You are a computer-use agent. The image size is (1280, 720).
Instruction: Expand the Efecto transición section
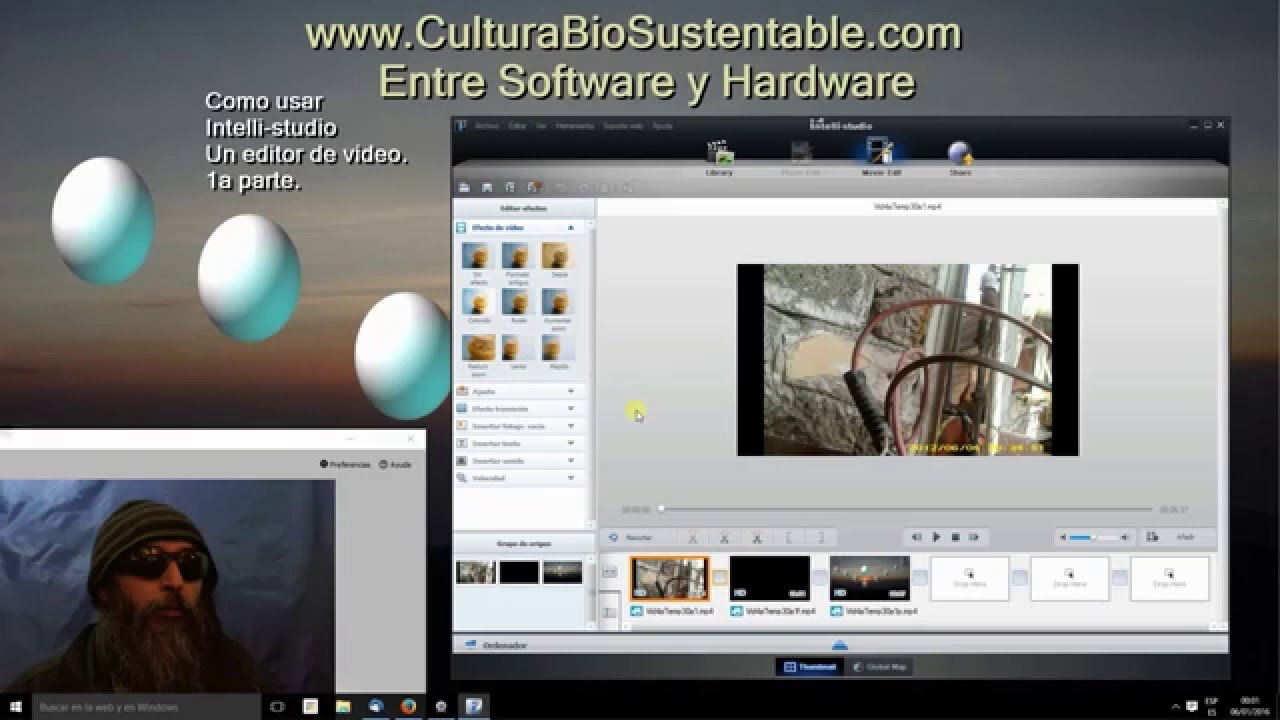pos(570,408)
